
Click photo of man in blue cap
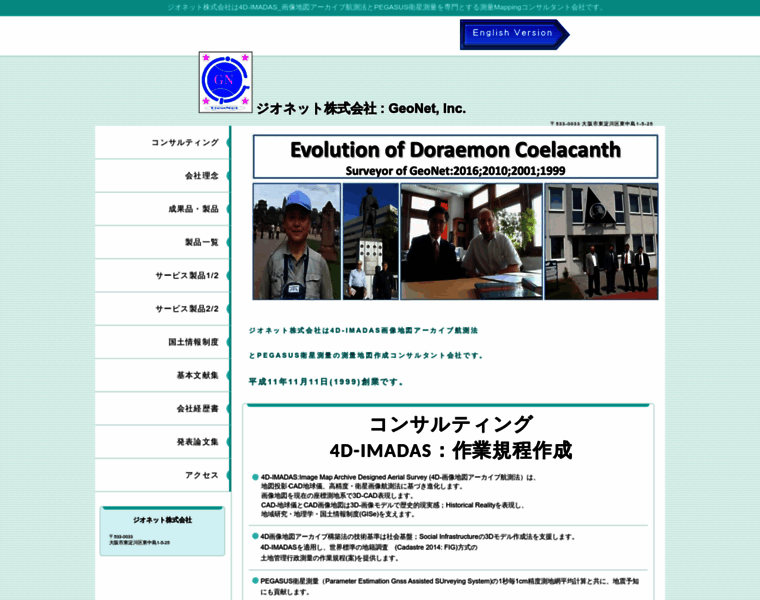coord(297,241)
